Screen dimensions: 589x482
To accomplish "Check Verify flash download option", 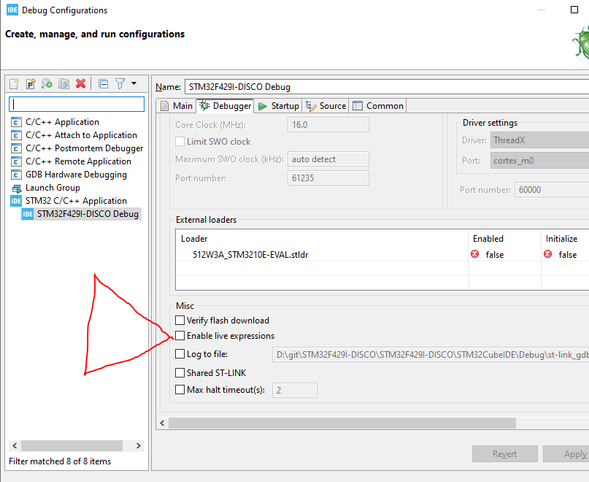I will click(x=180, y=320).
